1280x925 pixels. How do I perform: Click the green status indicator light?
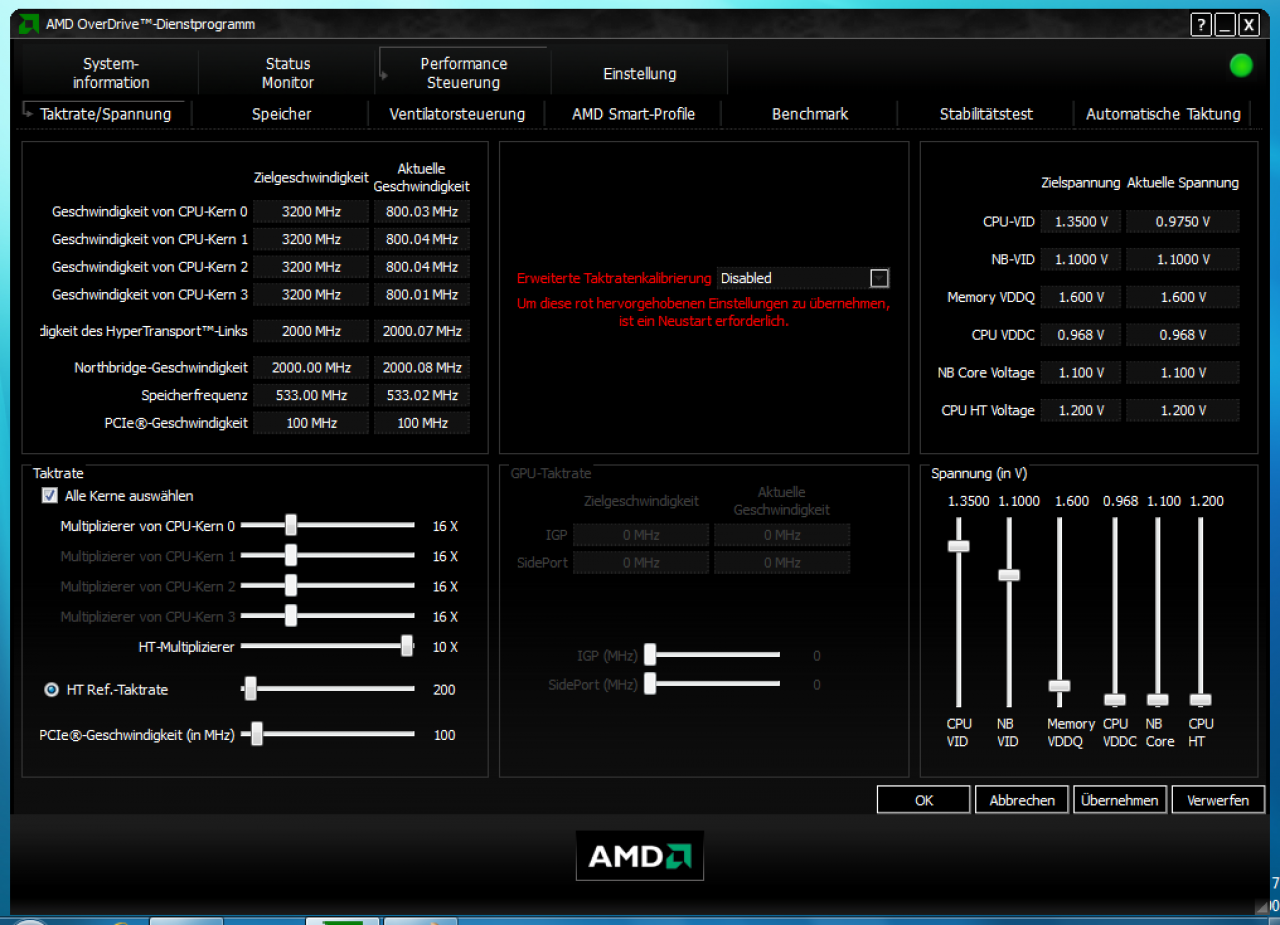pyautogui.click(x=1241, y=66)
